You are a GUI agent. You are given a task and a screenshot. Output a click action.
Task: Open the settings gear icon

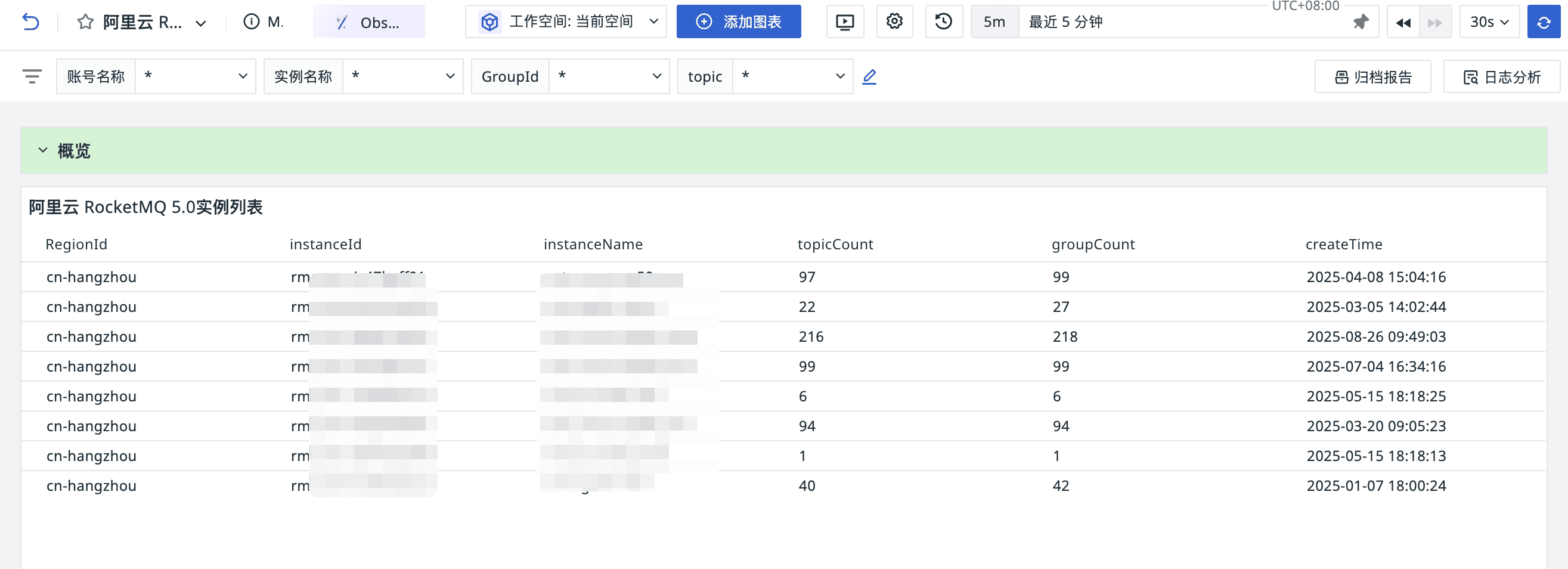point(894,22)
